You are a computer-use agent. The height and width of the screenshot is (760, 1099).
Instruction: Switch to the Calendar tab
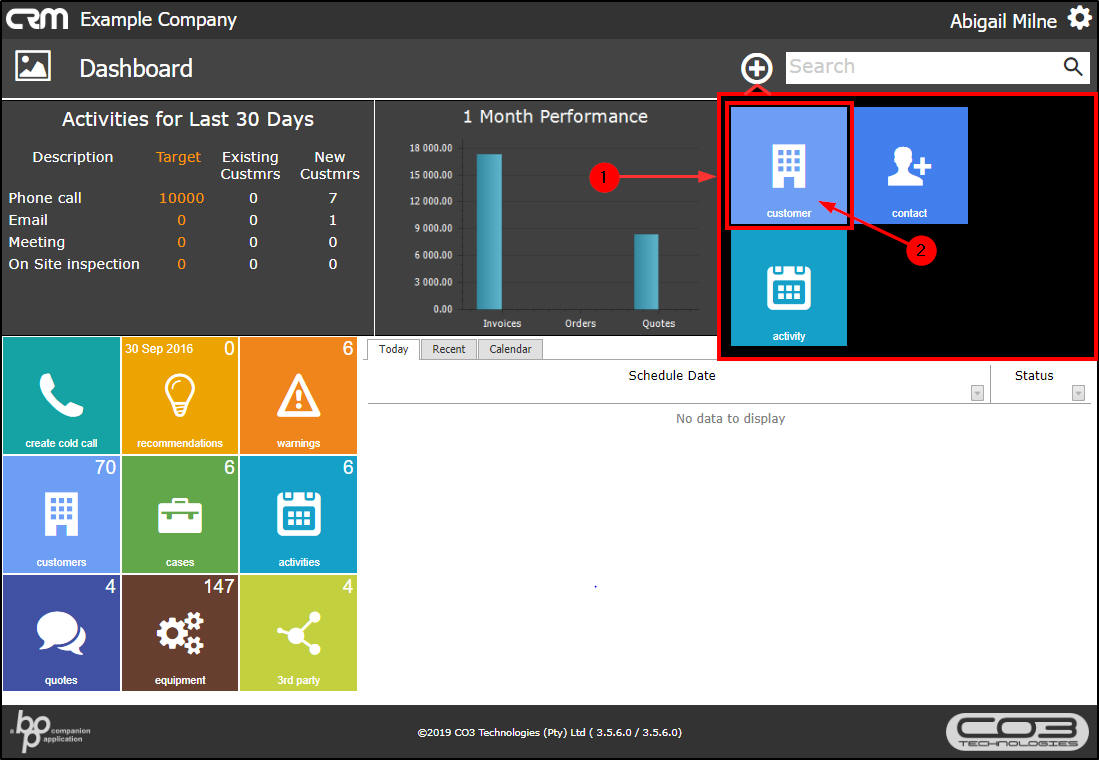(510, 349)
